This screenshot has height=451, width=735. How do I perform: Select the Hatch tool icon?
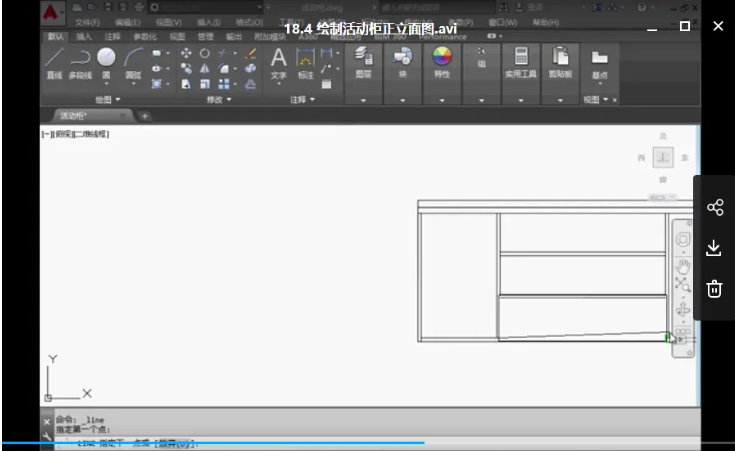pyautogui.click(x=157, y=84)
